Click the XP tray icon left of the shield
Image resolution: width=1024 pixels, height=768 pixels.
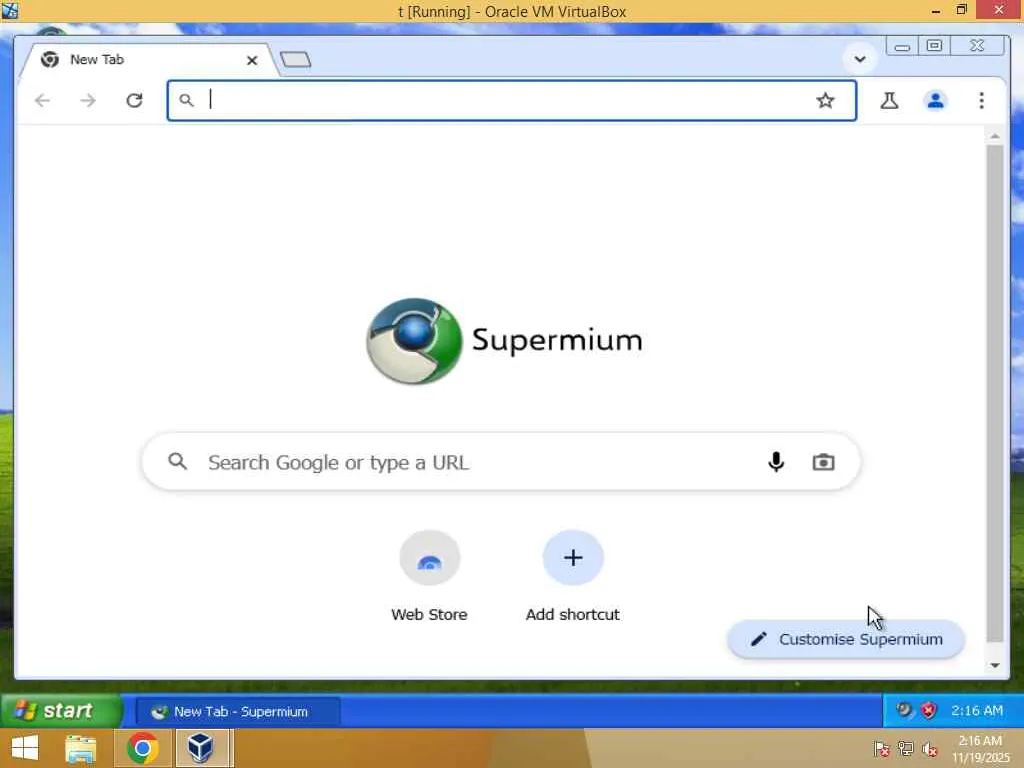pyautogui.click(x=904, y=710)
